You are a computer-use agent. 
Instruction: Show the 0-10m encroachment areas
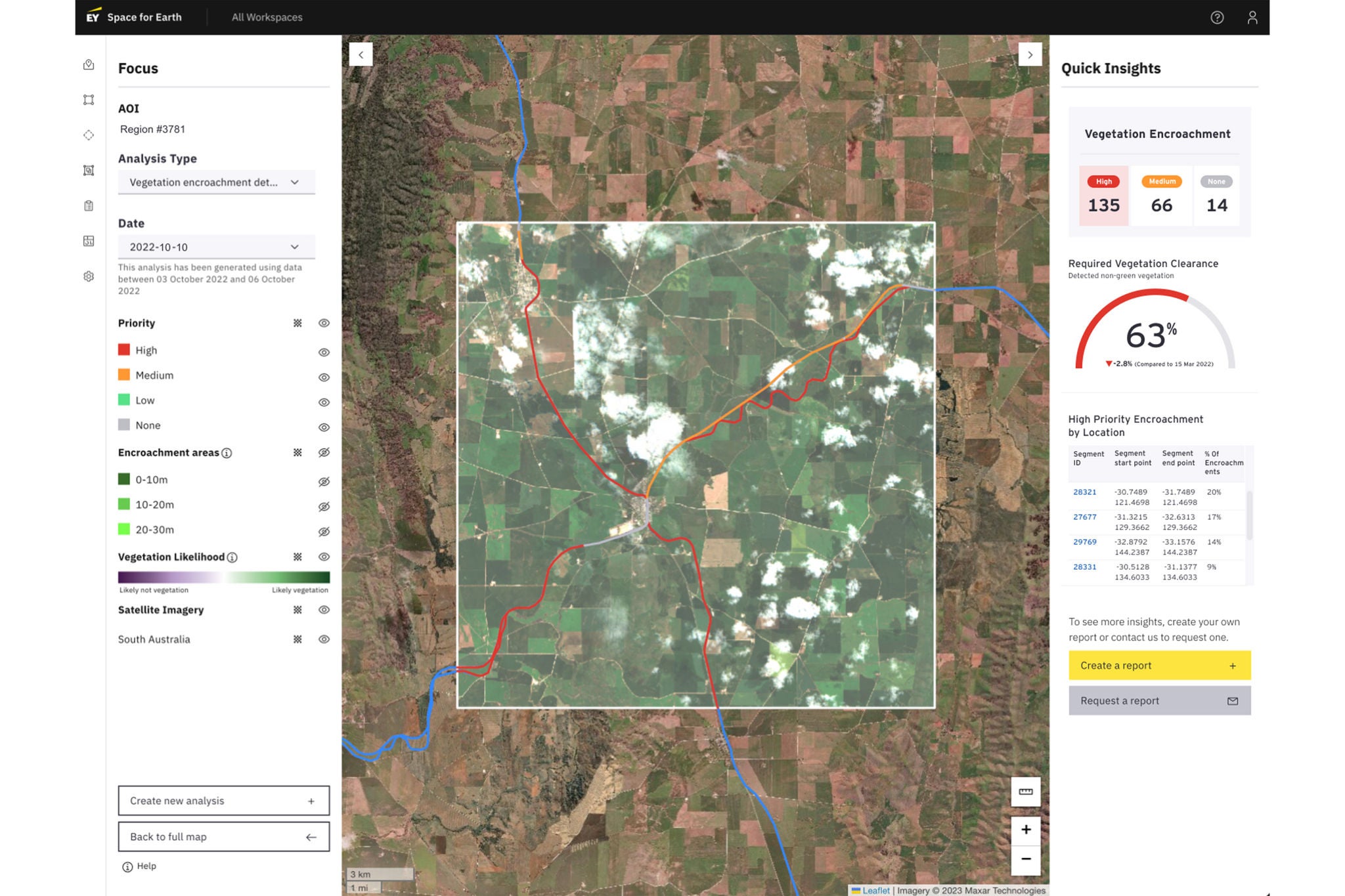tap(324, 482)
